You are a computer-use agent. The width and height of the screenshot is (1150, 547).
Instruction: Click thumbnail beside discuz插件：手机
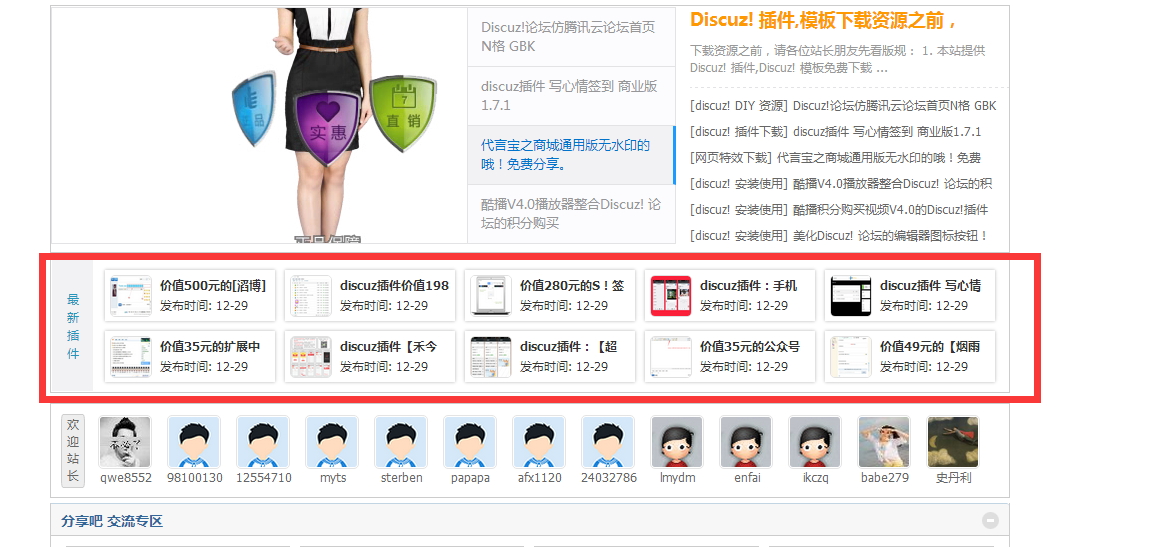coord(671,296)
